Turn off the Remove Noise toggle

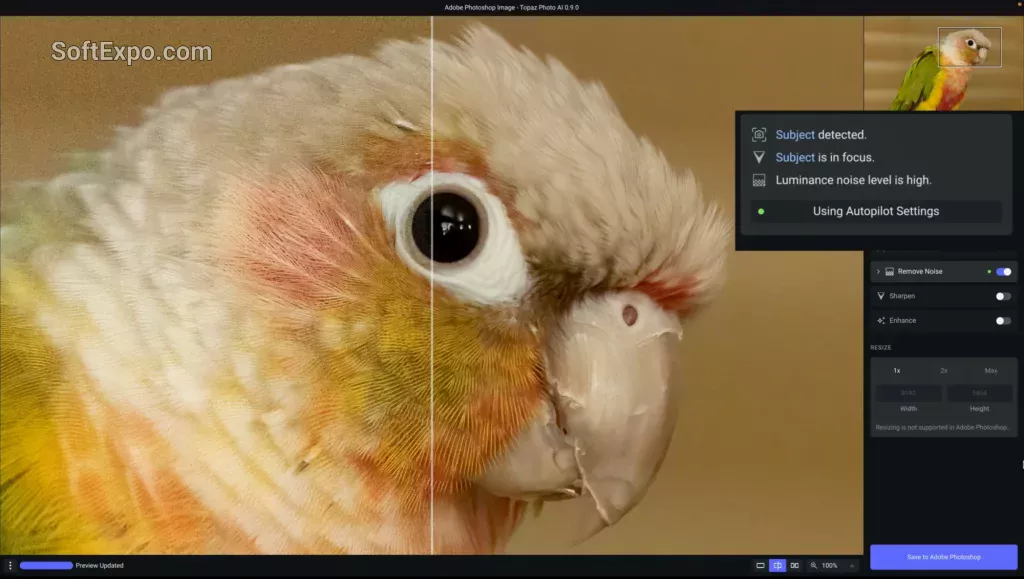tap(1003, 272)
